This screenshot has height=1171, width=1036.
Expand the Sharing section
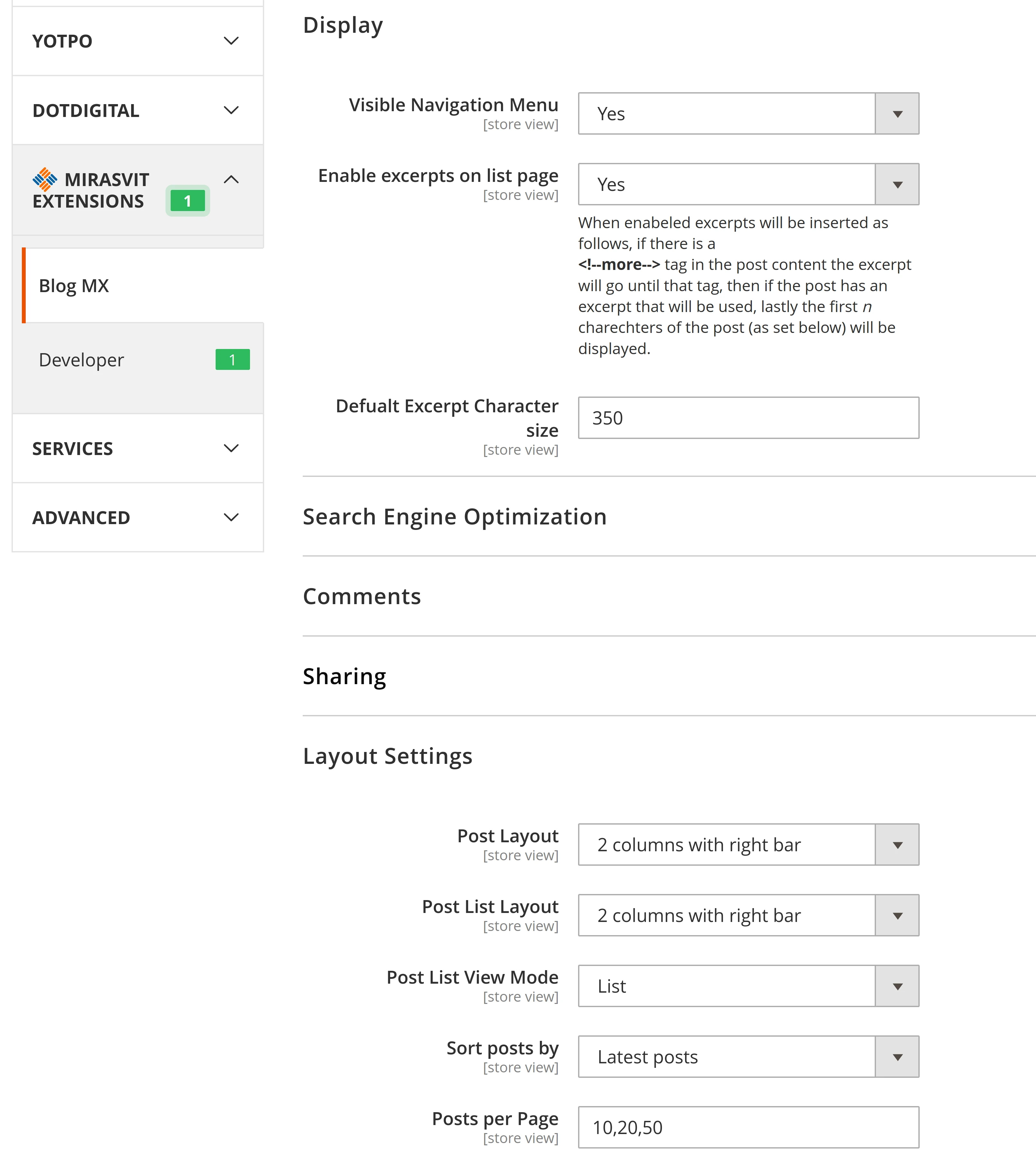[x=344, y=676]
